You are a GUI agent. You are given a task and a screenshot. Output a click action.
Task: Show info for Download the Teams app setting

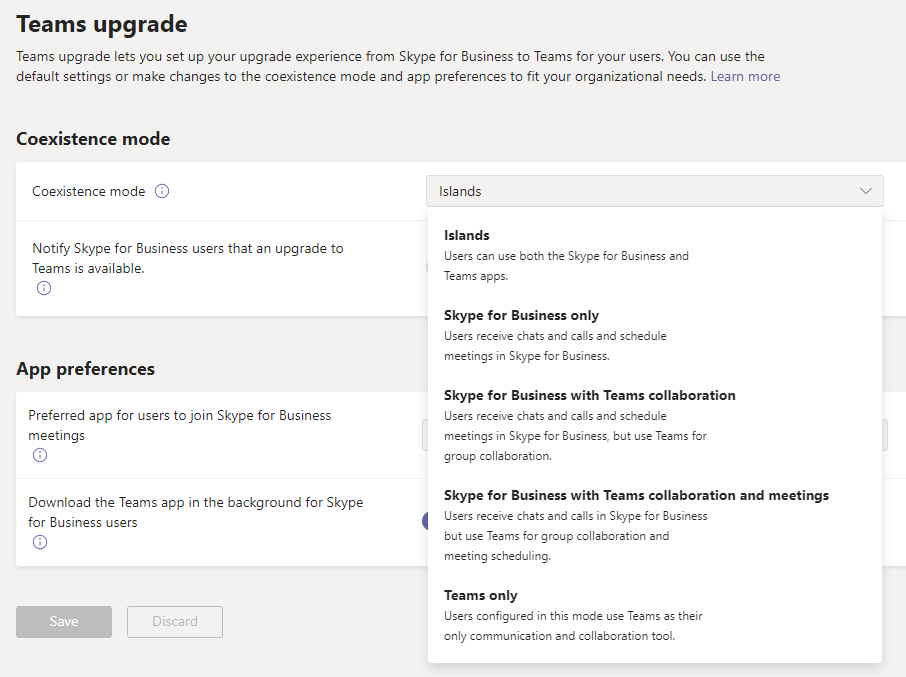click(40, 542)
